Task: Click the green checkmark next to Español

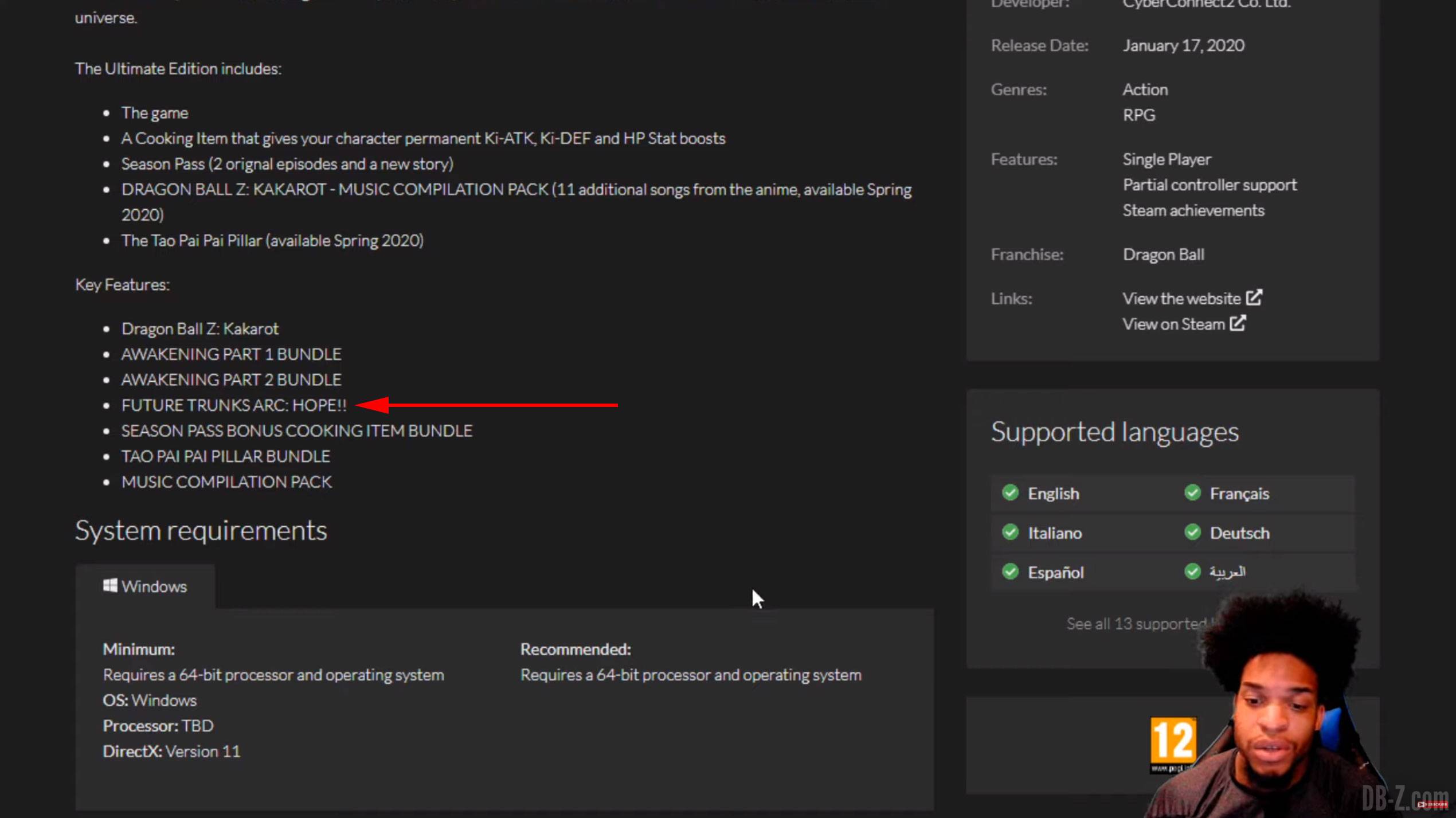Action: (1011, 572)
